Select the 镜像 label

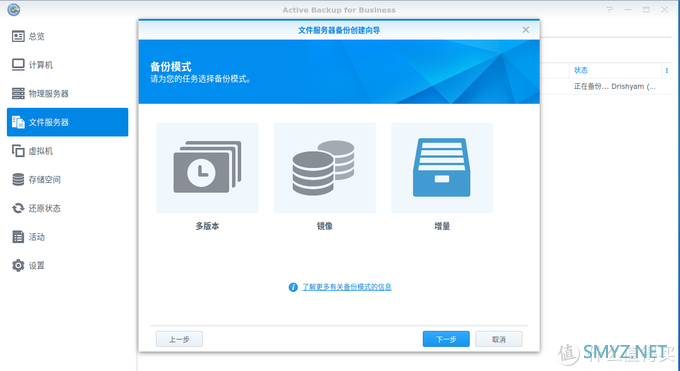(x=324, y=226)
